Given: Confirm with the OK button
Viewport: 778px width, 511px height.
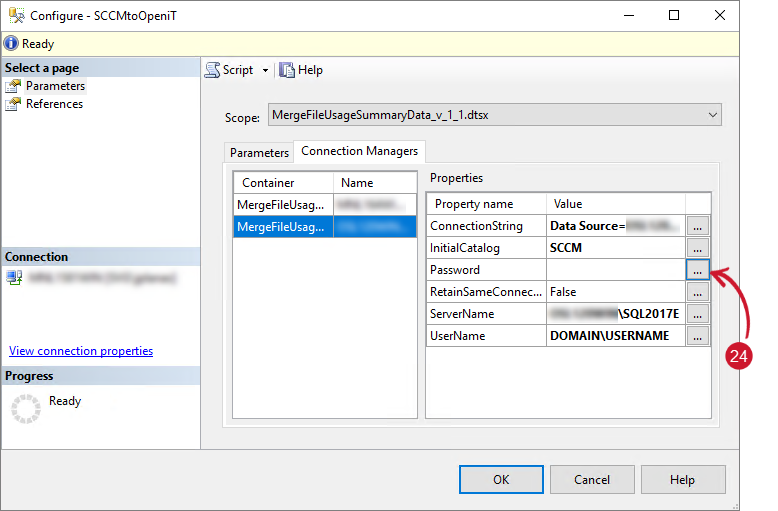Looking at the screenshot, I should (x=501, y=480).
